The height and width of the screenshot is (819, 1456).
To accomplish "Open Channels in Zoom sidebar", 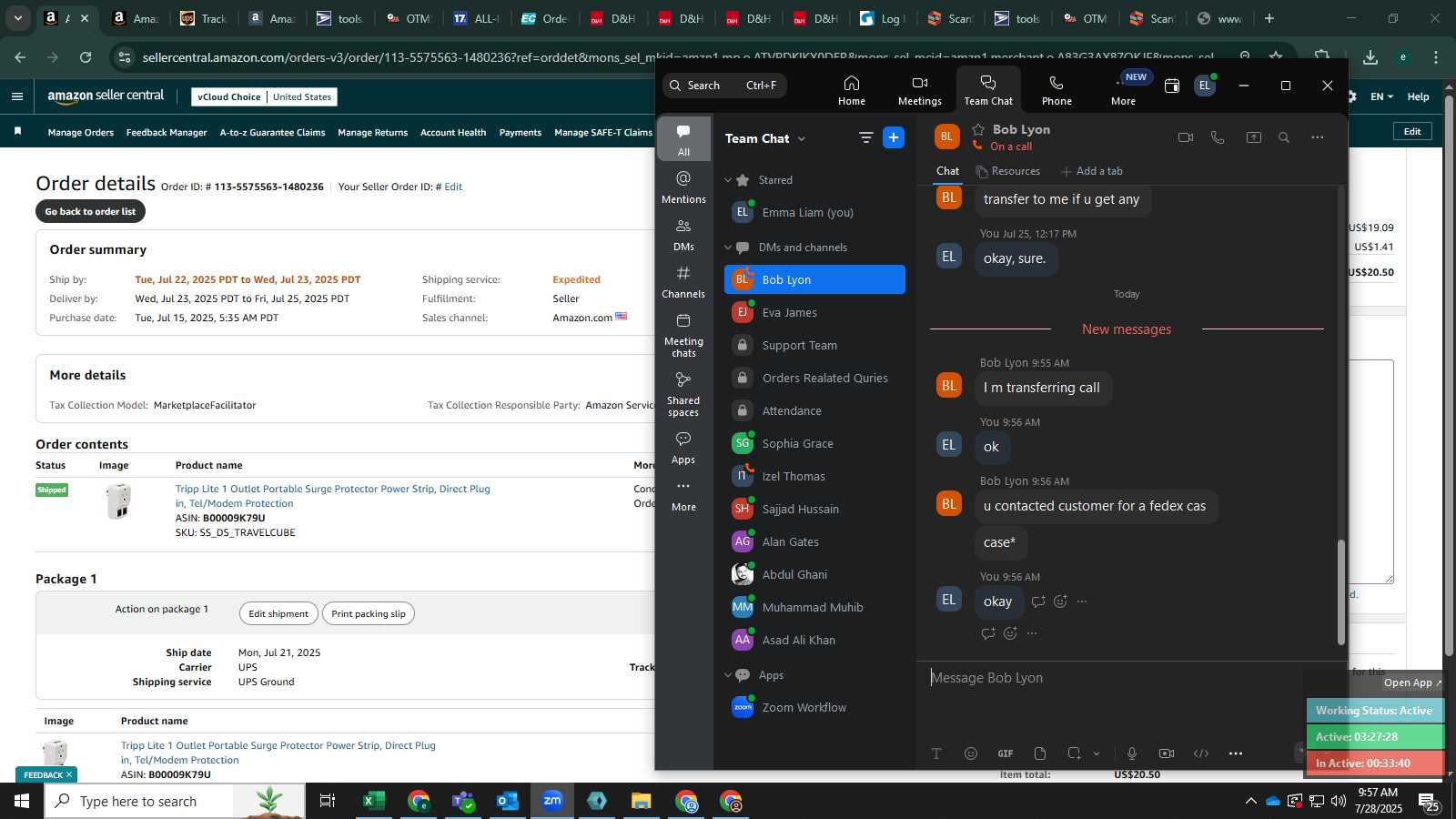I will click(683, 281).
